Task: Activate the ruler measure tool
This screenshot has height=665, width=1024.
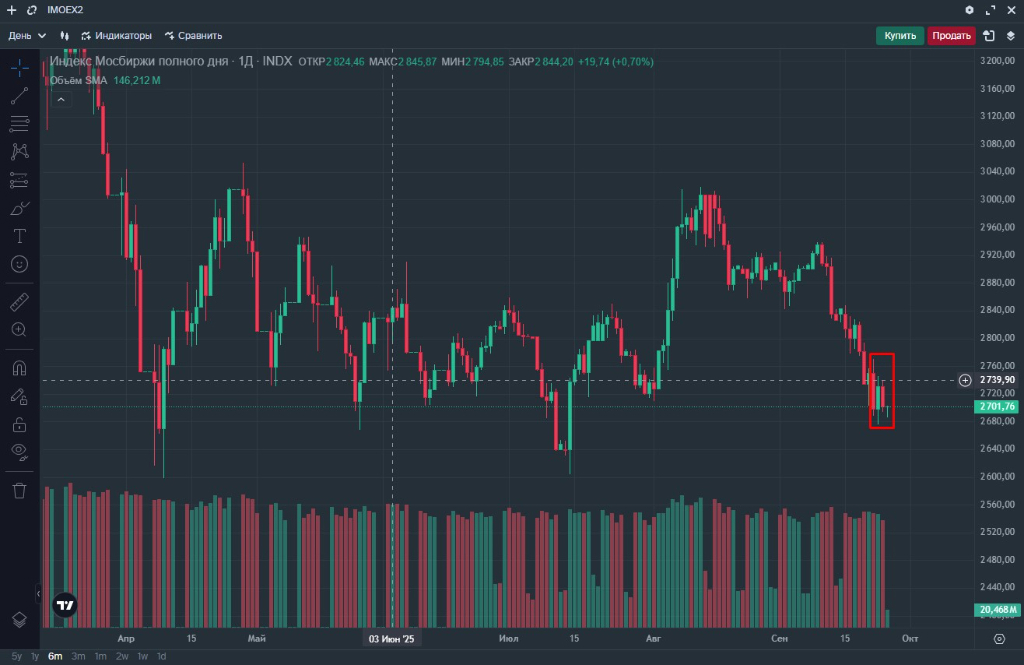Action: tap(19, 301)
